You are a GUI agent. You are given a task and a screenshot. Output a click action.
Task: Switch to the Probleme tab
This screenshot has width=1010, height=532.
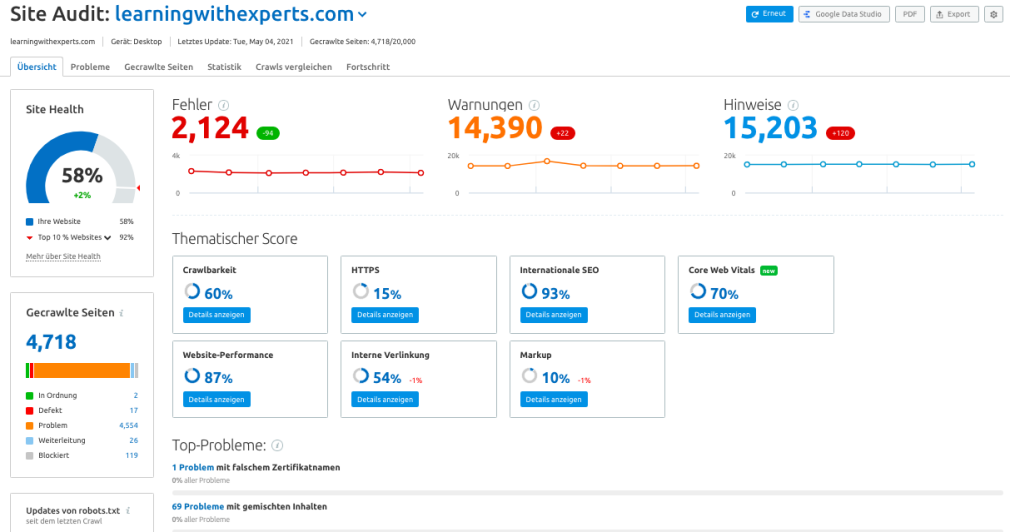tap(90, 67)
